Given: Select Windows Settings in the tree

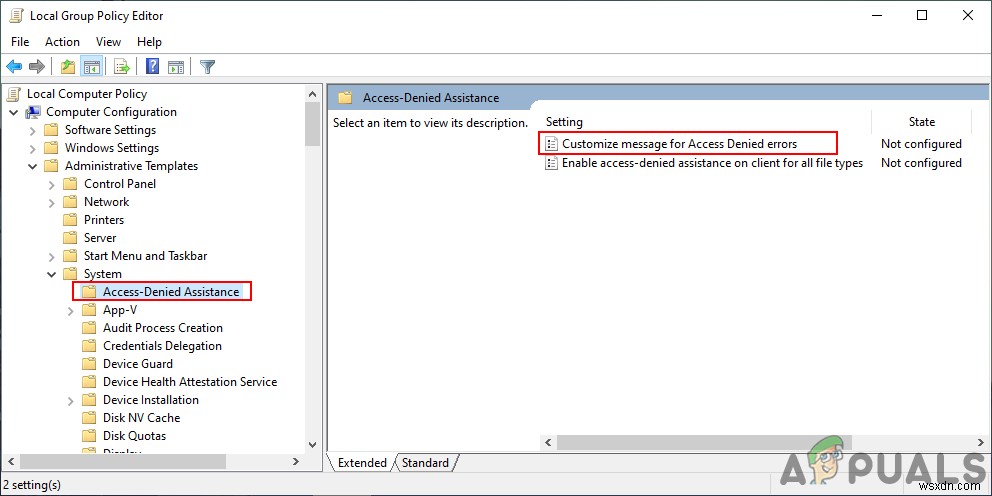Looking at the screenshot, I should point(112,148).
